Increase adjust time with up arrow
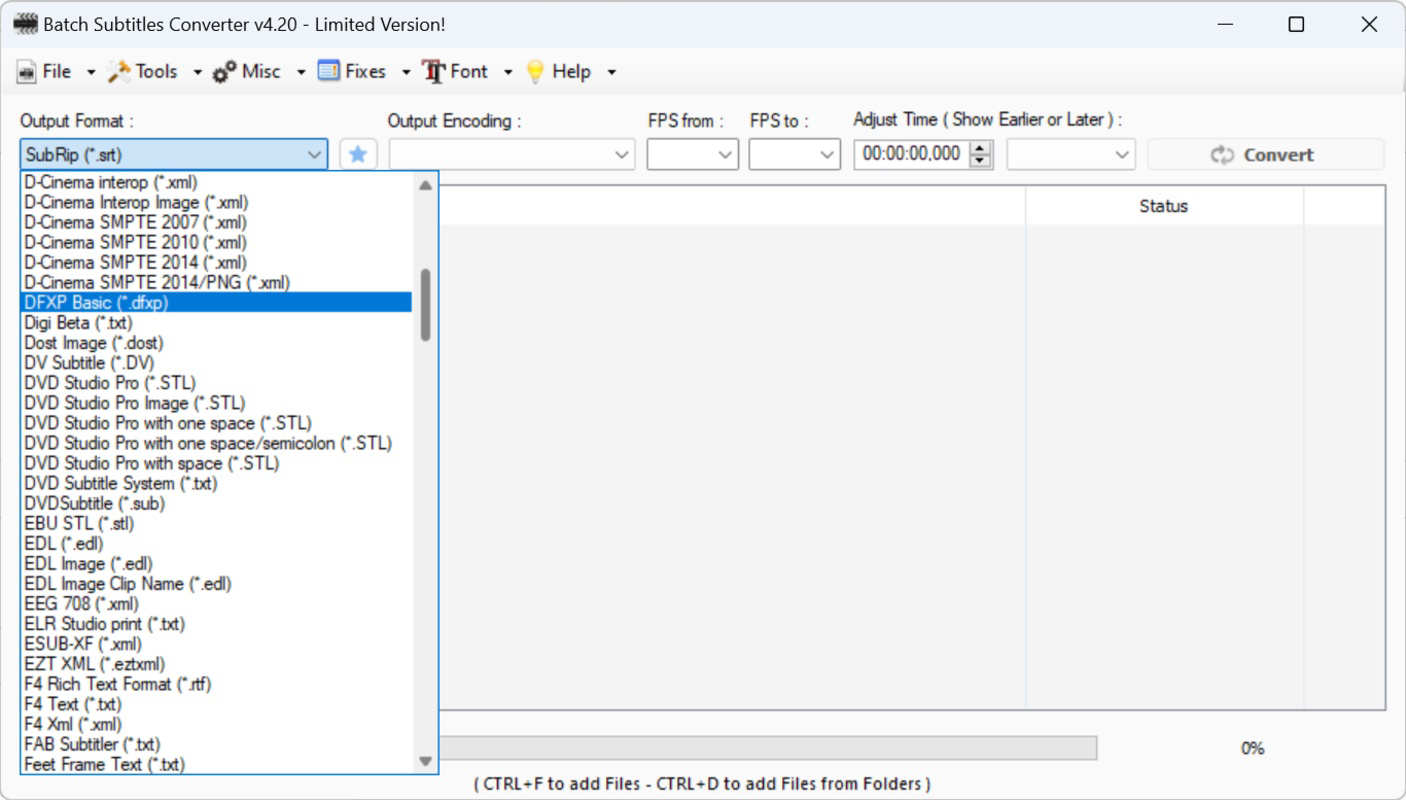The width and height of the screenshot is (1406, 800). 981,148
